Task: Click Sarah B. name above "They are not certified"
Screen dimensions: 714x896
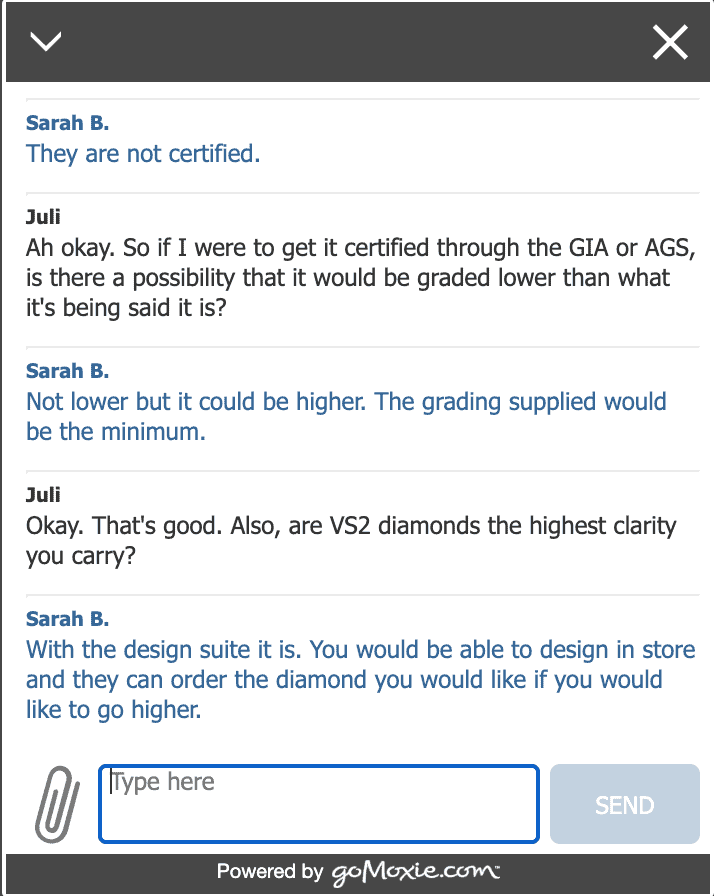Action: tap(67, 123)
